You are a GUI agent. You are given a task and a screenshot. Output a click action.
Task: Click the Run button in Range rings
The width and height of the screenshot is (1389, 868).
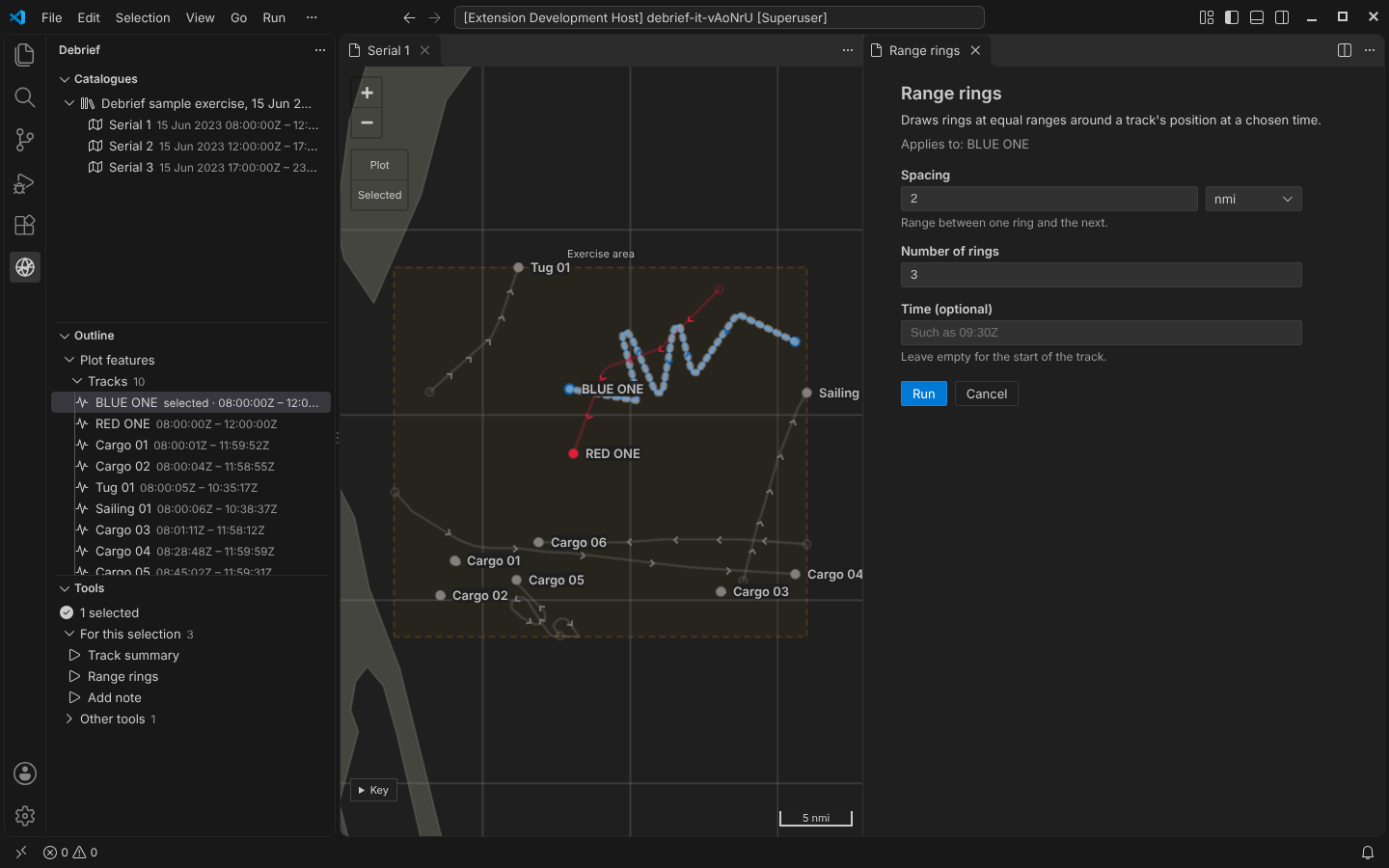pyautogui.click(x=923, y=393)
